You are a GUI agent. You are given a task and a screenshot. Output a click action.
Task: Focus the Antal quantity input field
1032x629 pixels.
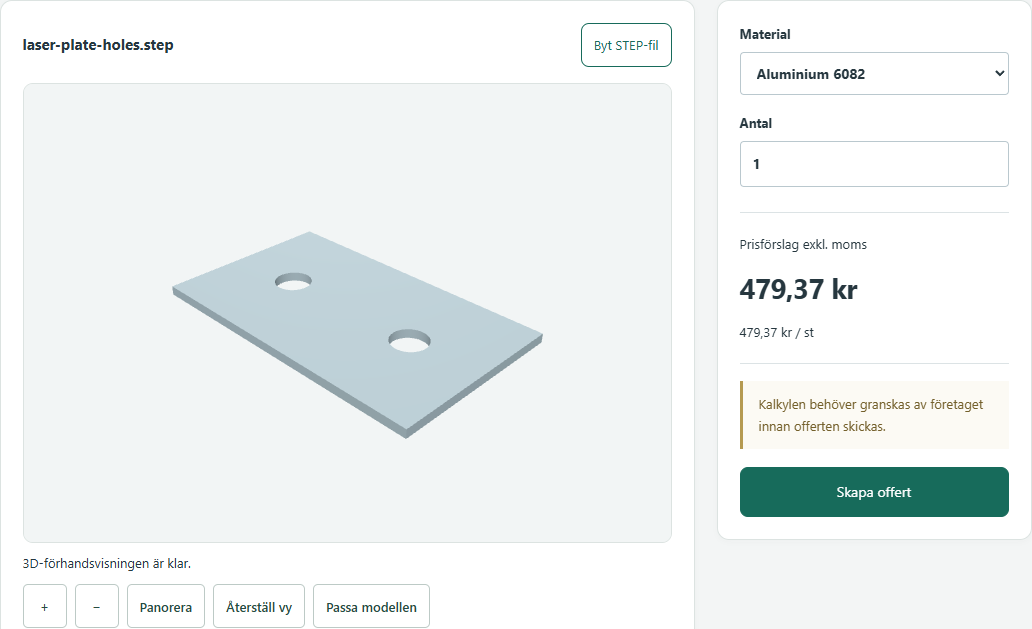tap(874, 164)
